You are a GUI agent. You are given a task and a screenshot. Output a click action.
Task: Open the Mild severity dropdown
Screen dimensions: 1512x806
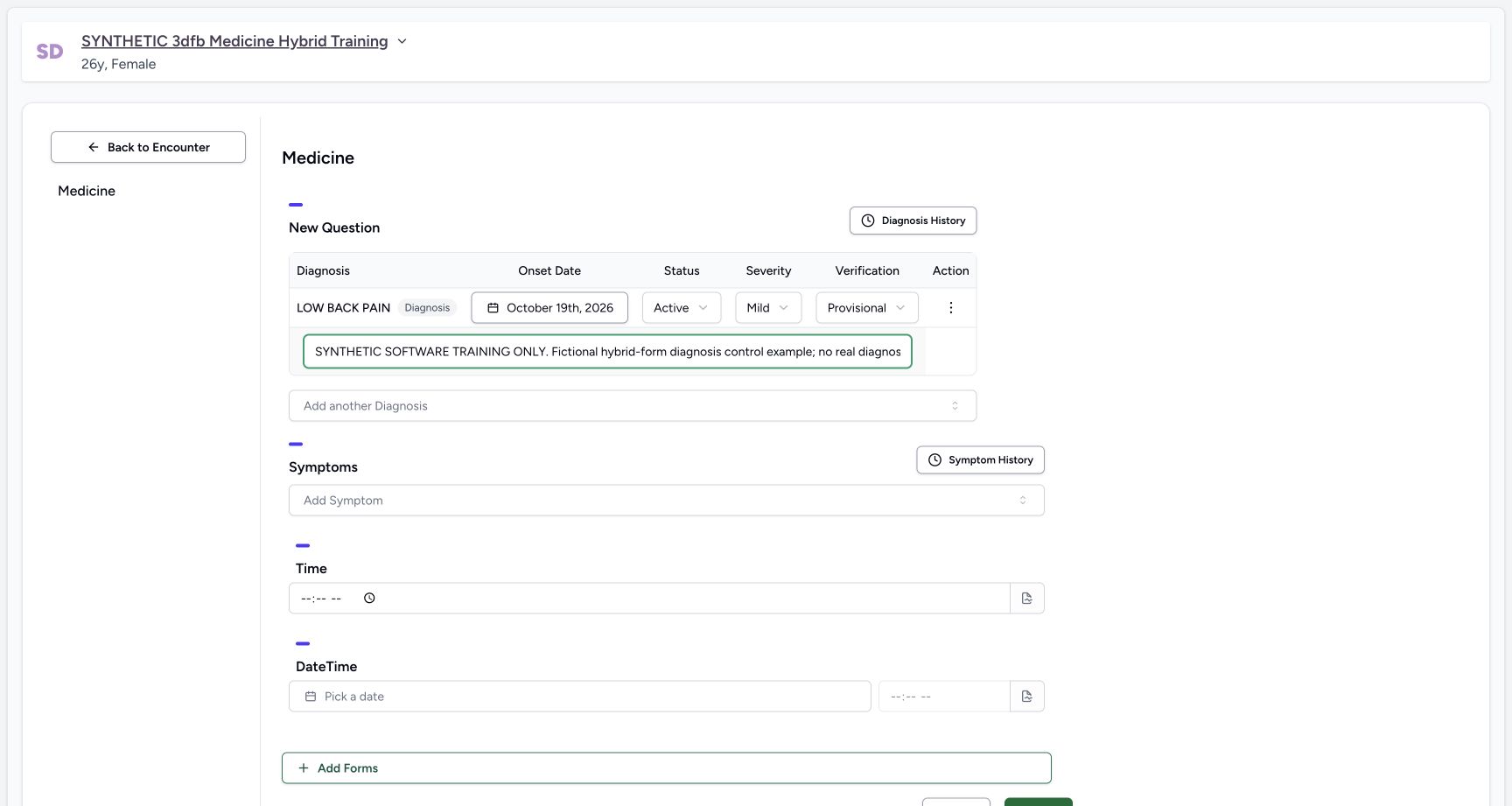(768, 308)
